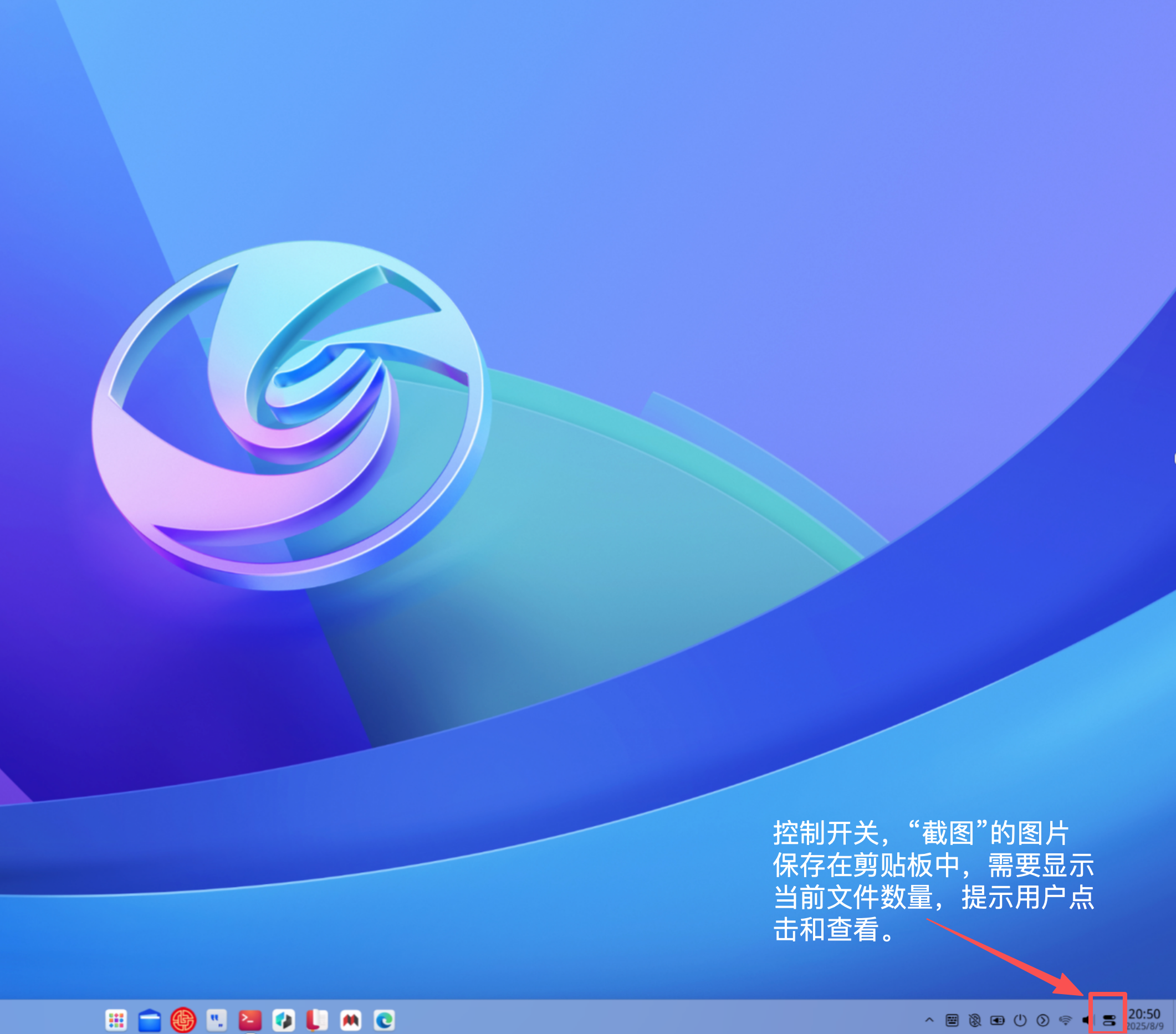Launch the red terminal app
The height and width of the screenshot is (1034, 1176).
250,1020
